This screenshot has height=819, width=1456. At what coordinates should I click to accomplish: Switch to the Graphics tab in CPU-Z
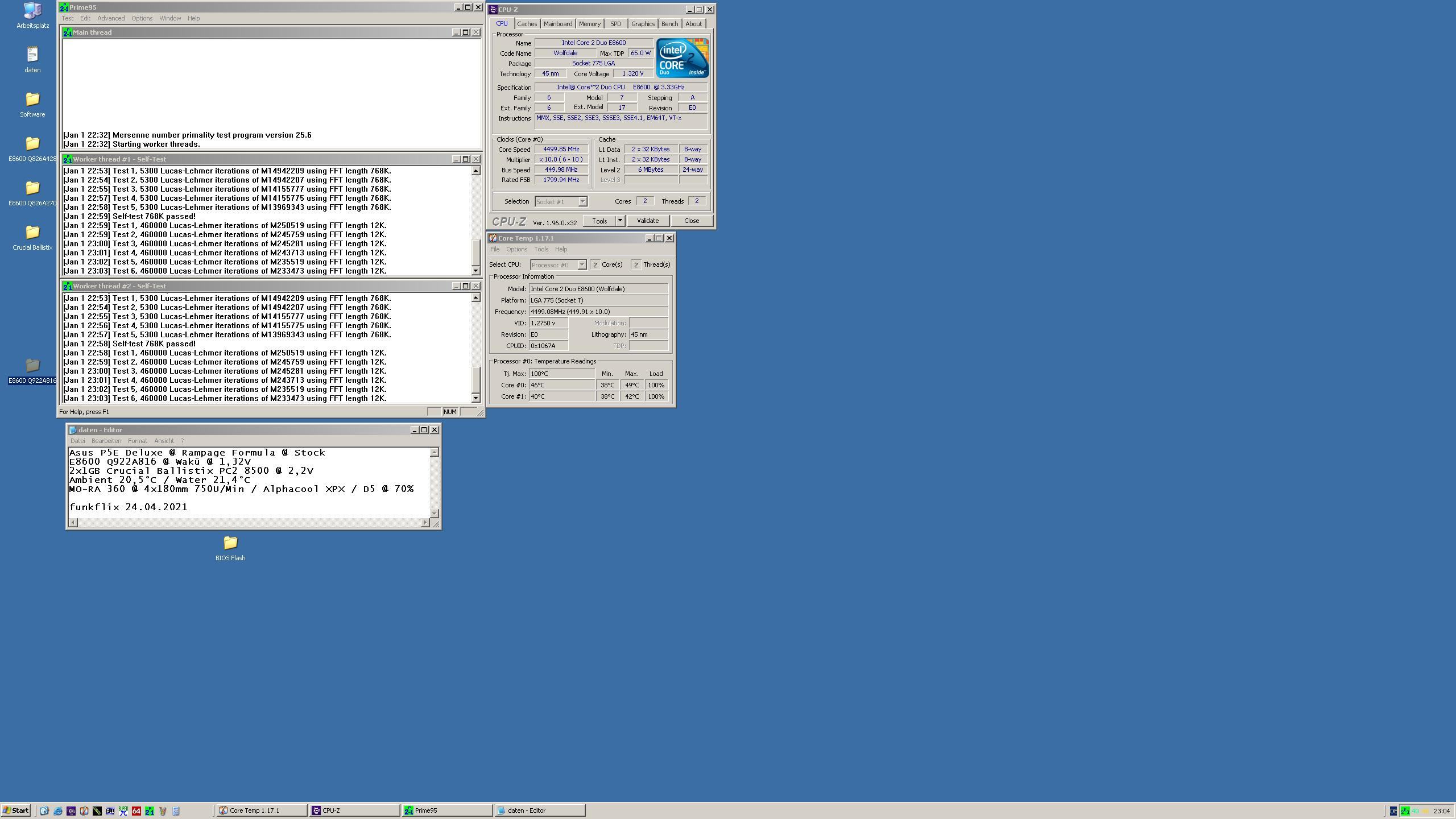643,24
